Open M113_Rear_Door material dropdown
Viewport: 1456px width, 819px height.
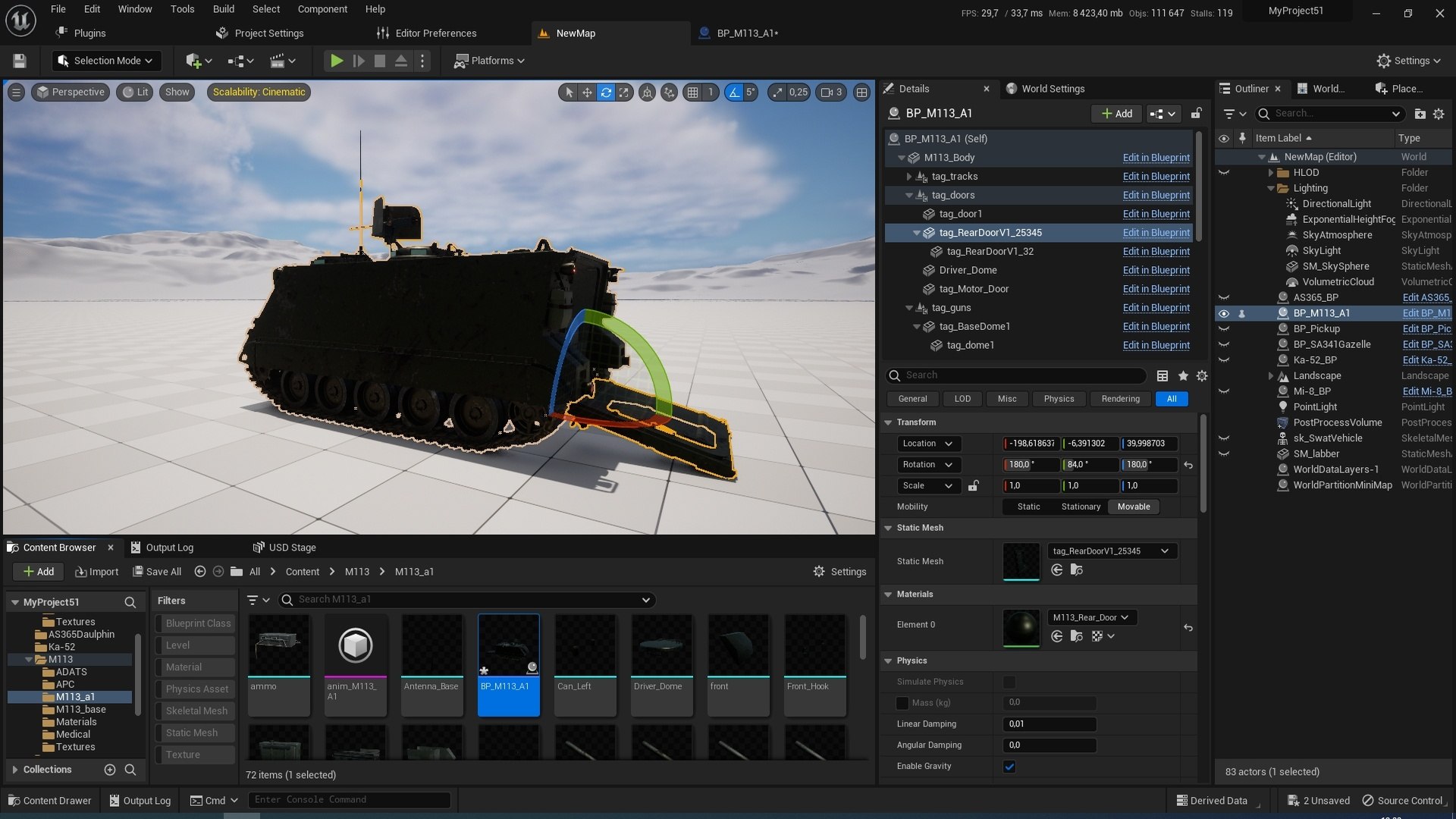(1091, 617)
